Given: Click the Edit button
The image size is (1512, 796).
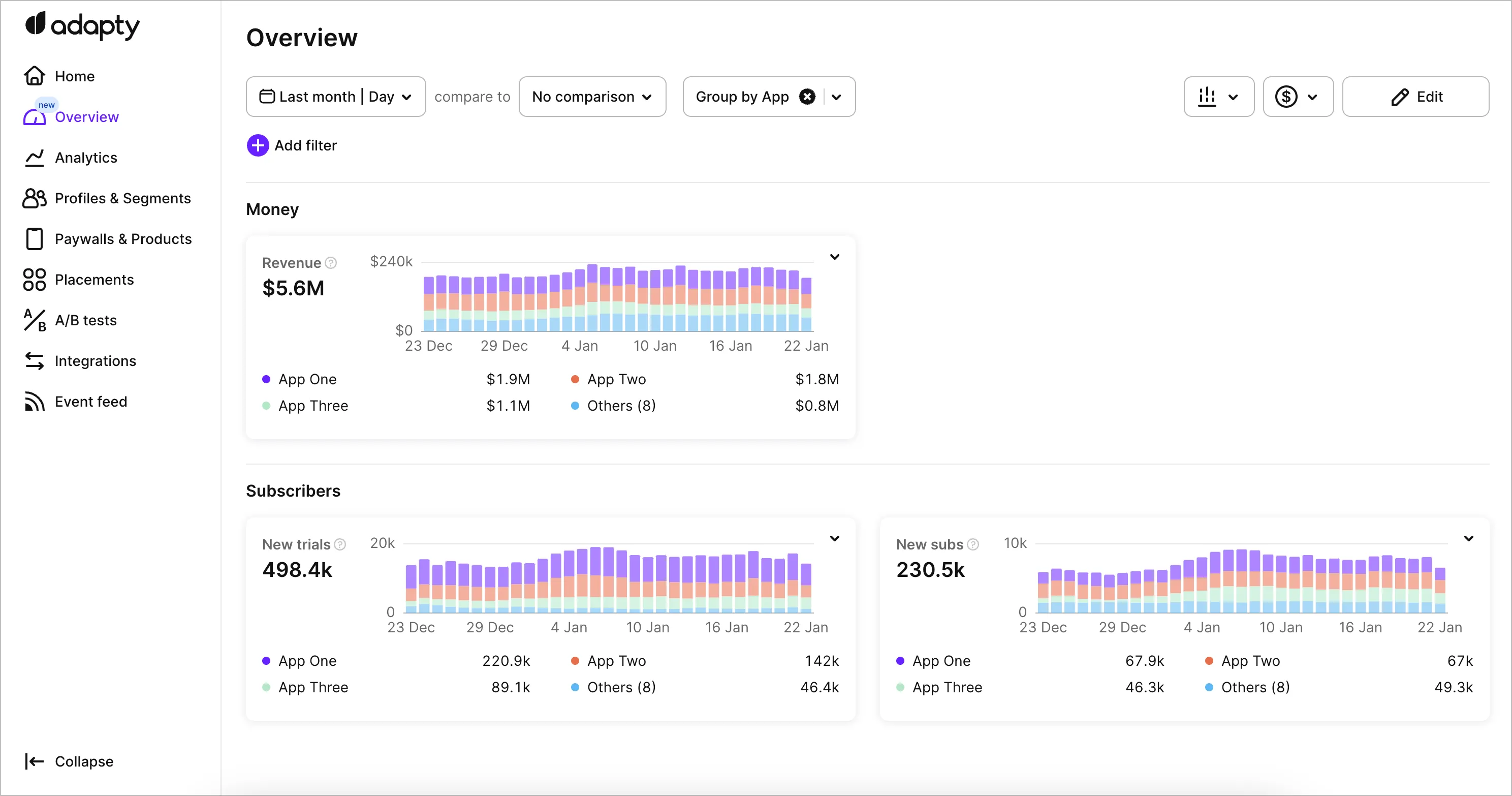Looking at the screenshot, I should point(1415,96).
